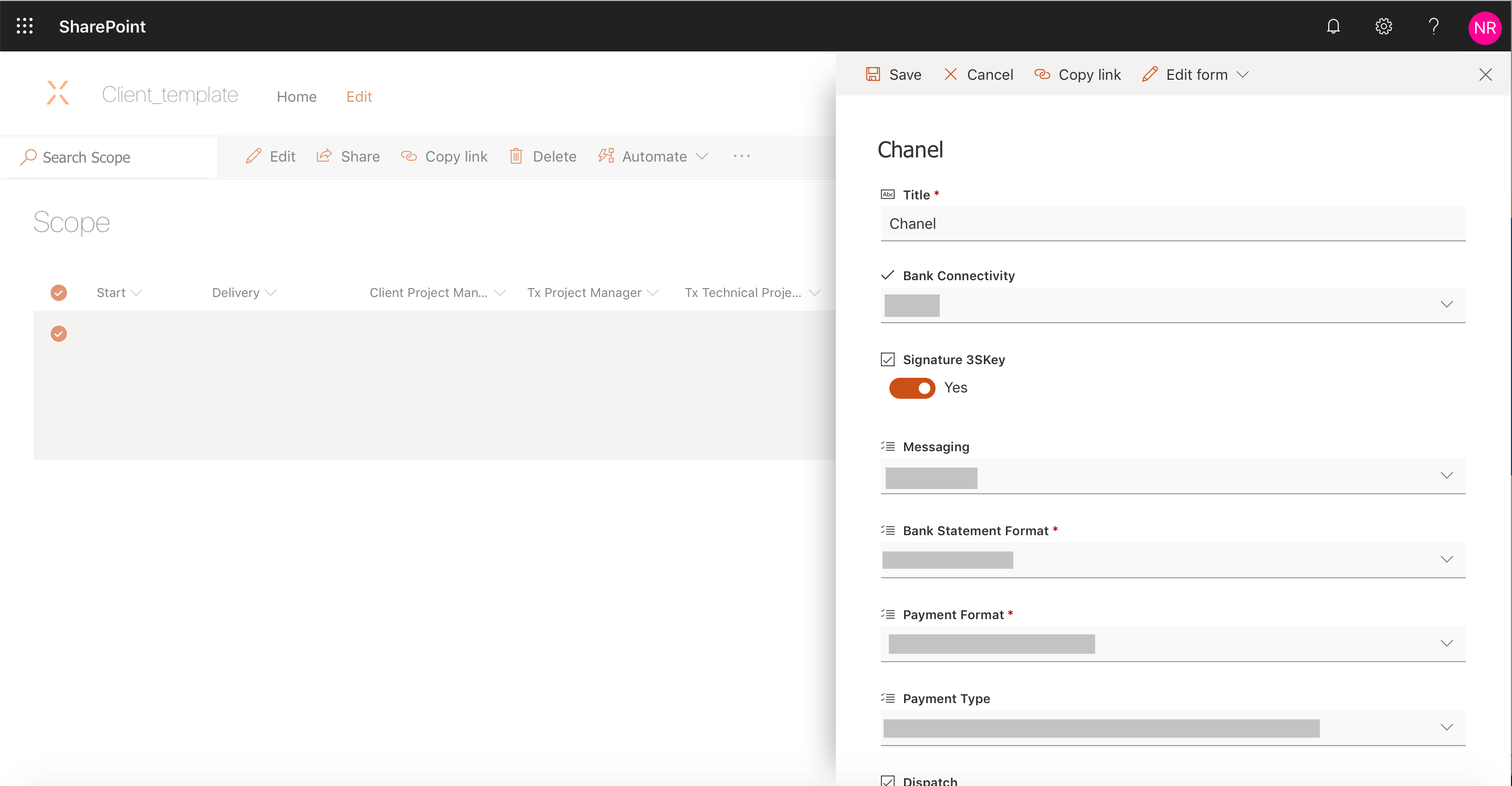Open the notifications bell
1512x786 pixels.
point(1333,26)
